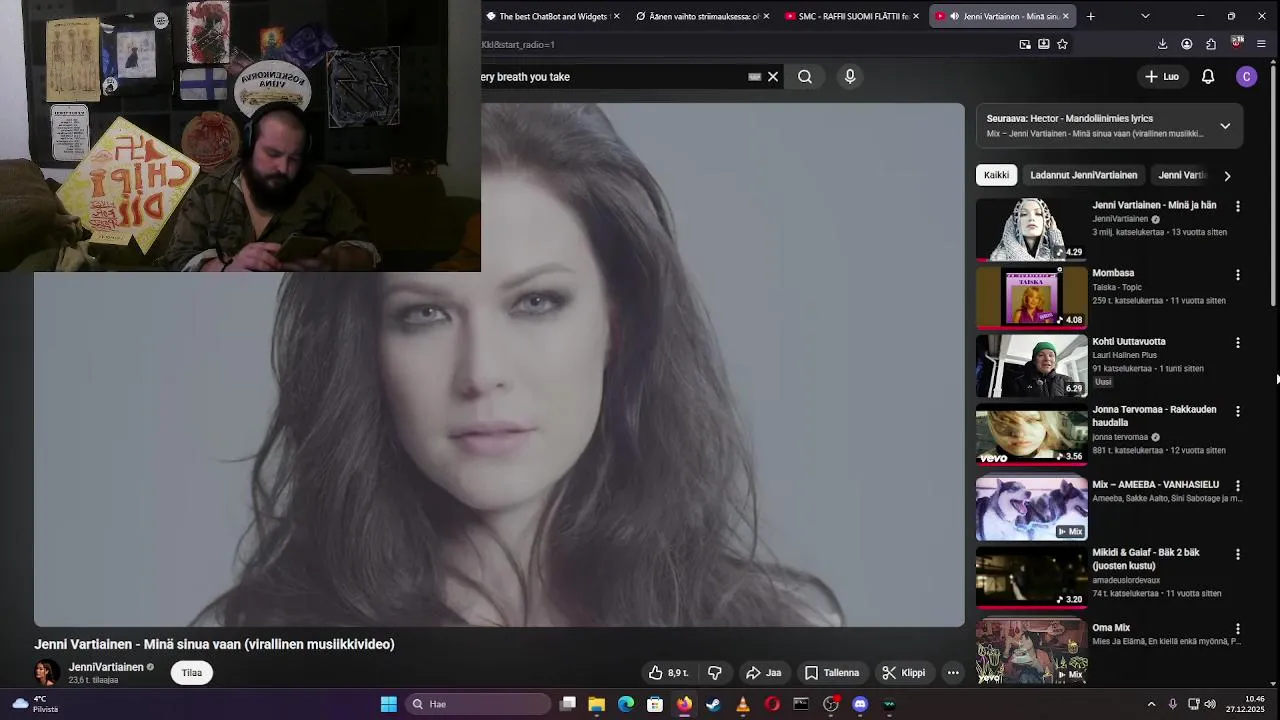Open menu for Mix AMEEBA VANHASIELU
Image resolution: width=1280 pixels, height=720 pixels.
pos(1238,485)
